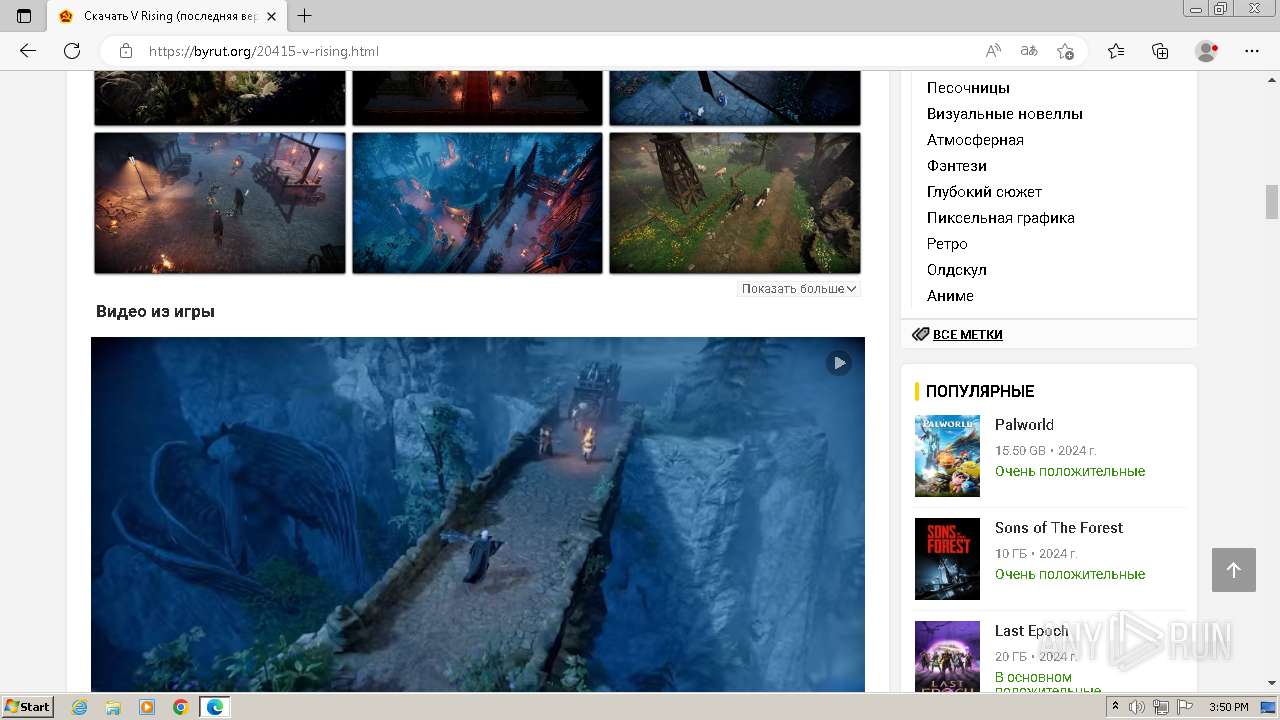Open the Favorites list
Viewport: 1280px width, 720px height.
click(x=1116, y=51)
